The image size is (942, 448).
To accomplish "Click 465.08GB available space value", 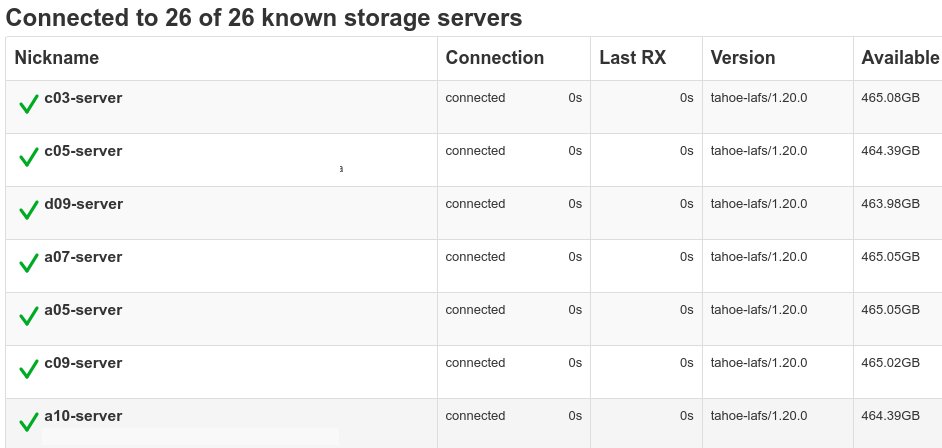I will 890,98.
